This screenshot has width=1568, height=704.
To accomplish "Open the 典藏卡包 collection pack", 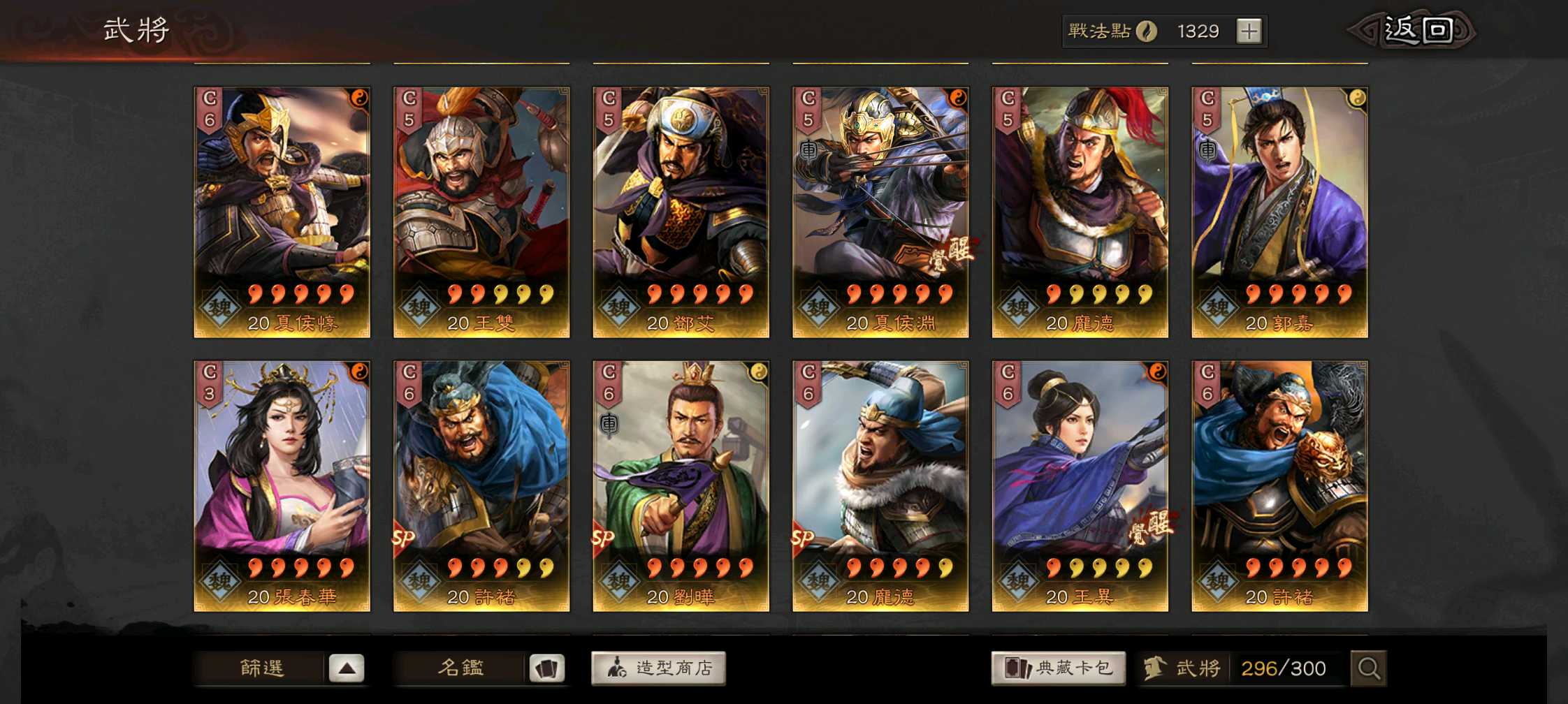I will 1058,668.
